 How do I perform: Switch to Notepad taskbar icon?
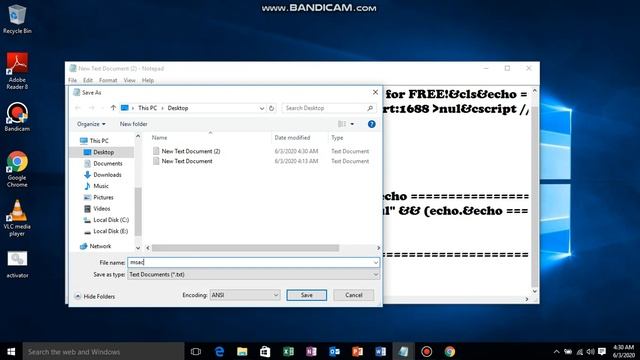(x=403, y=351)
